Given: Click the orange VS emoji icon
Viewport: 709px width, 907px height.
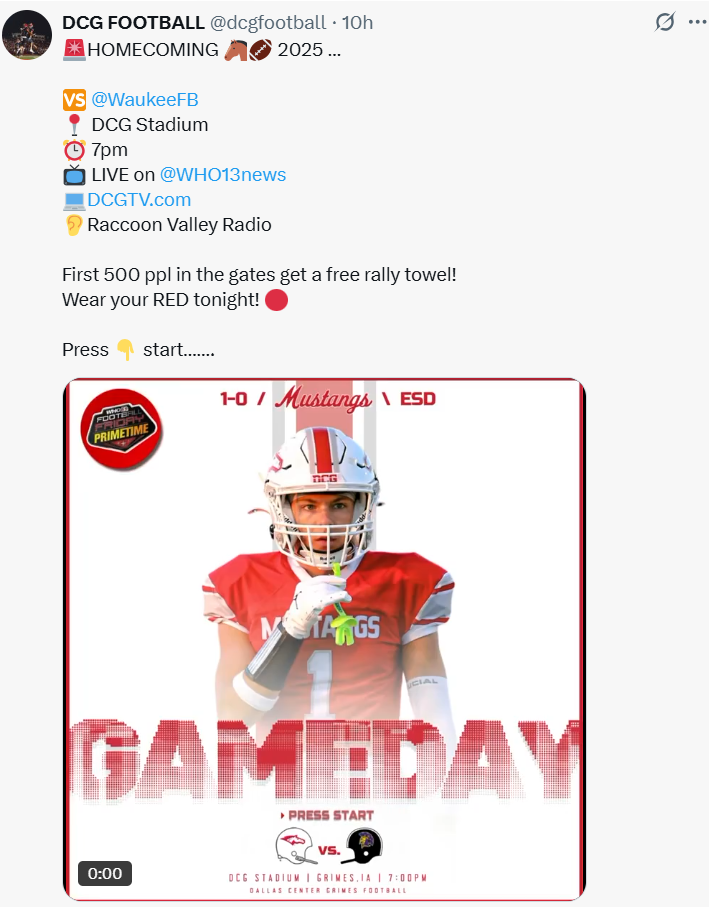Looking at the screenshot, I should [x=74, y=99].
